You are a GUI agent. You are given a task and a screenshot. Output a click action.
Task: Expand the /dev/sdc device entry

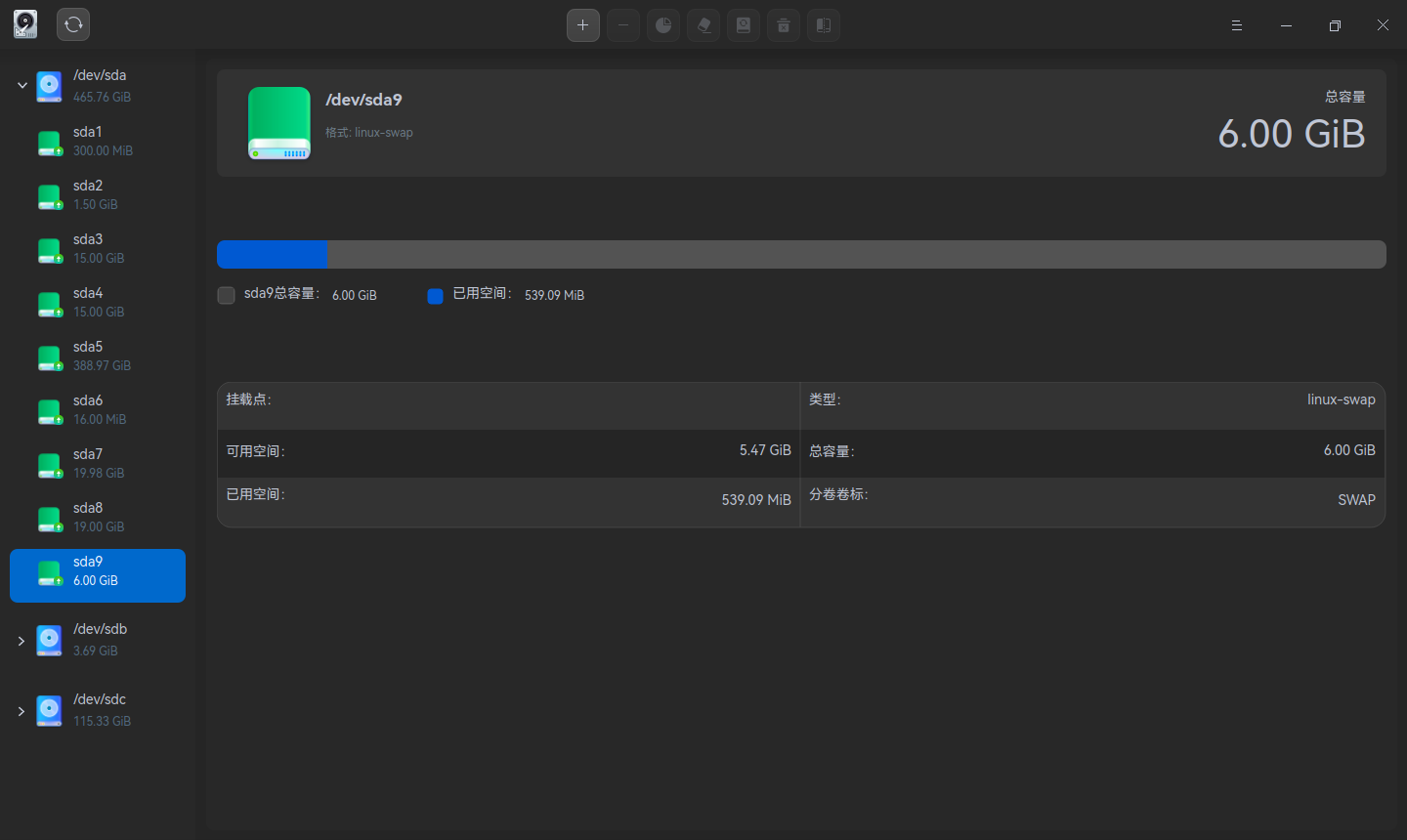[21, 710]
